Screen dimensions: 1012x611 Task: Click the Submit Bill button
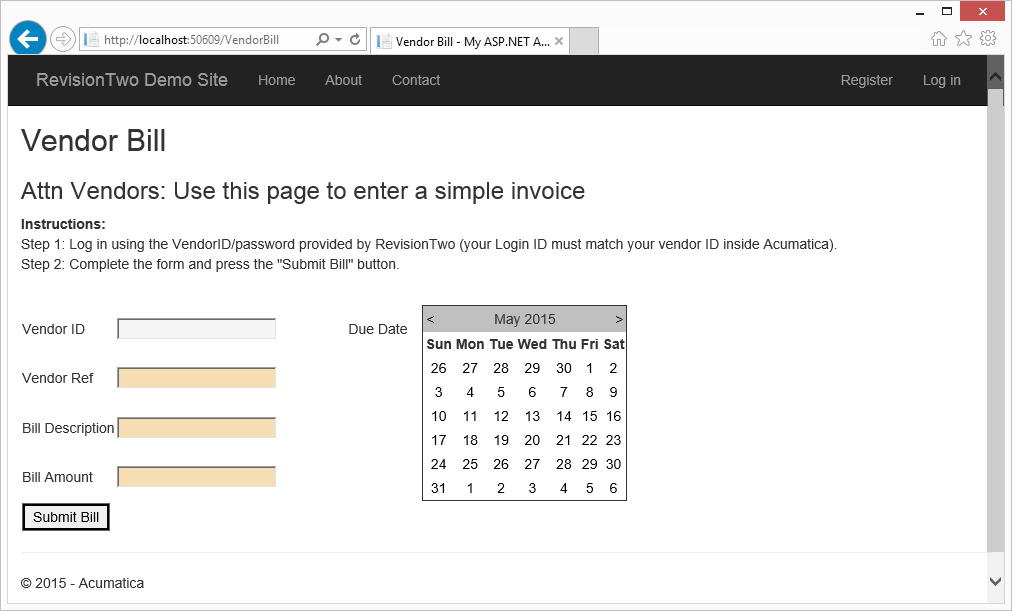pos(66,517)
